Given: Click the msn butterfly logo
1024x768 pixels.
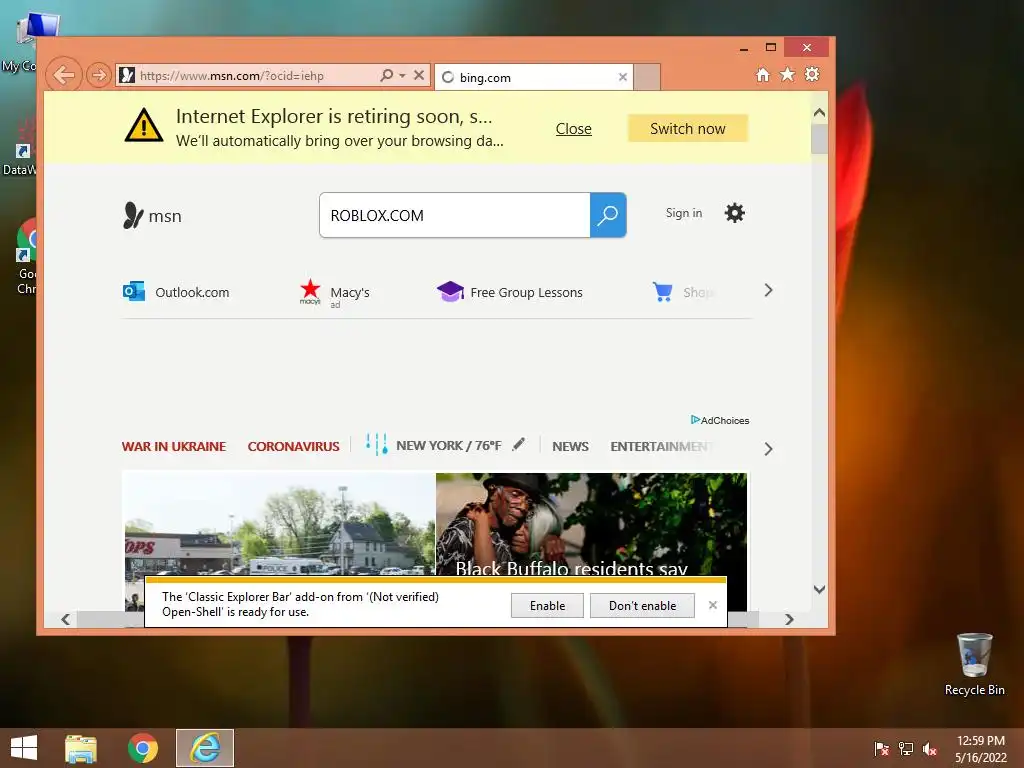Looking at the screenshot, I should pos(152,216).
